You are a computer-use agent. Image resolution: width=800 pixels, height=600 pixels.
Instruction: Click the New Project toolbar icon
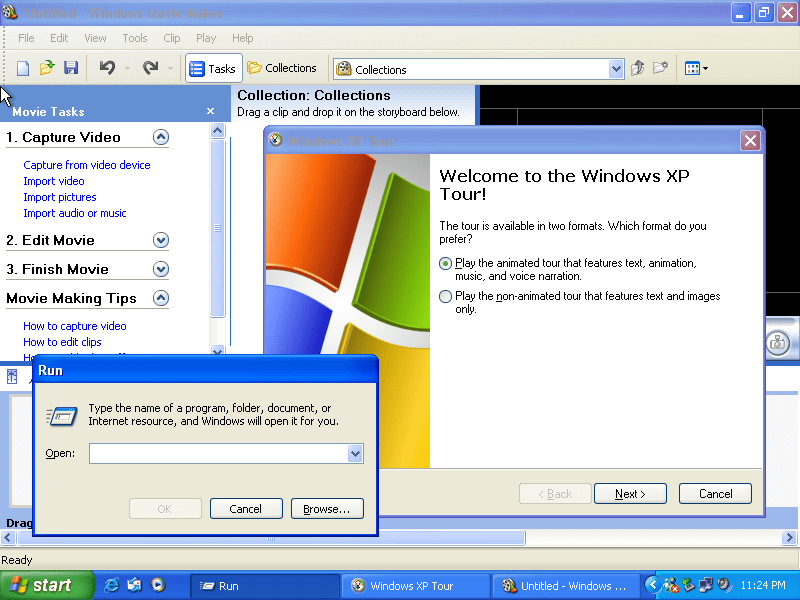tap(23, 68)
